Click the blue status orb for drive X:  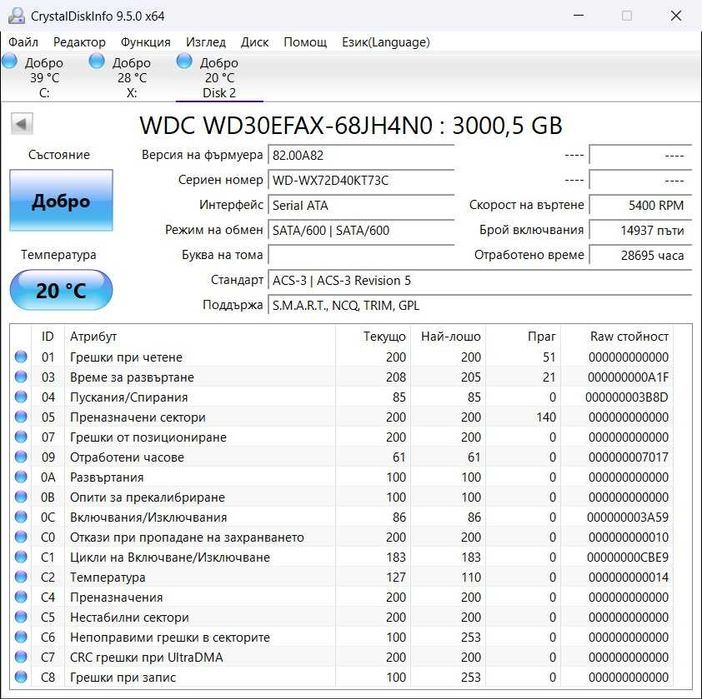pyautogui.click(x=97, y=61)
